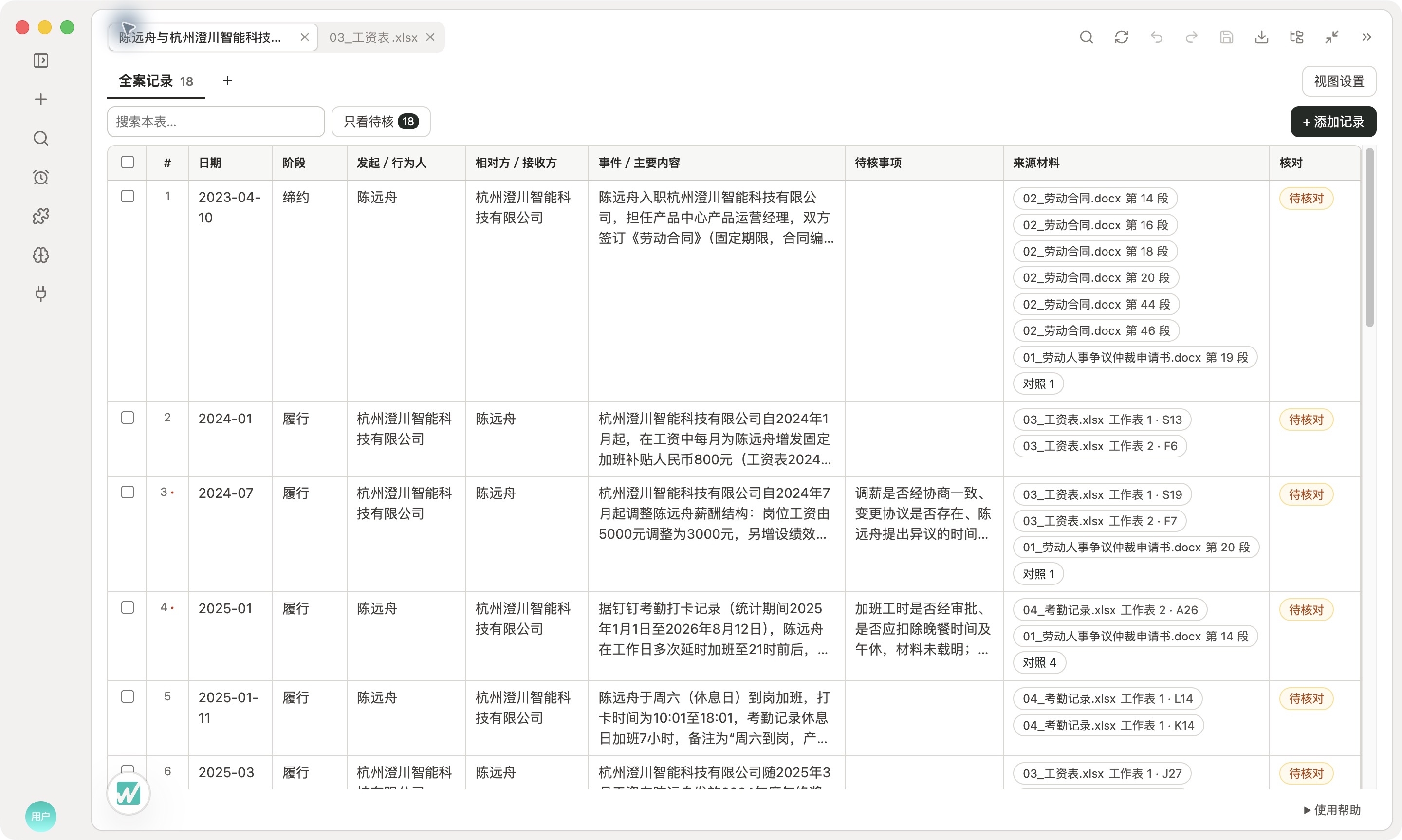Click the 待核对 badge in row 1
Screen dimensions: 1402x840
point(1306,199)
